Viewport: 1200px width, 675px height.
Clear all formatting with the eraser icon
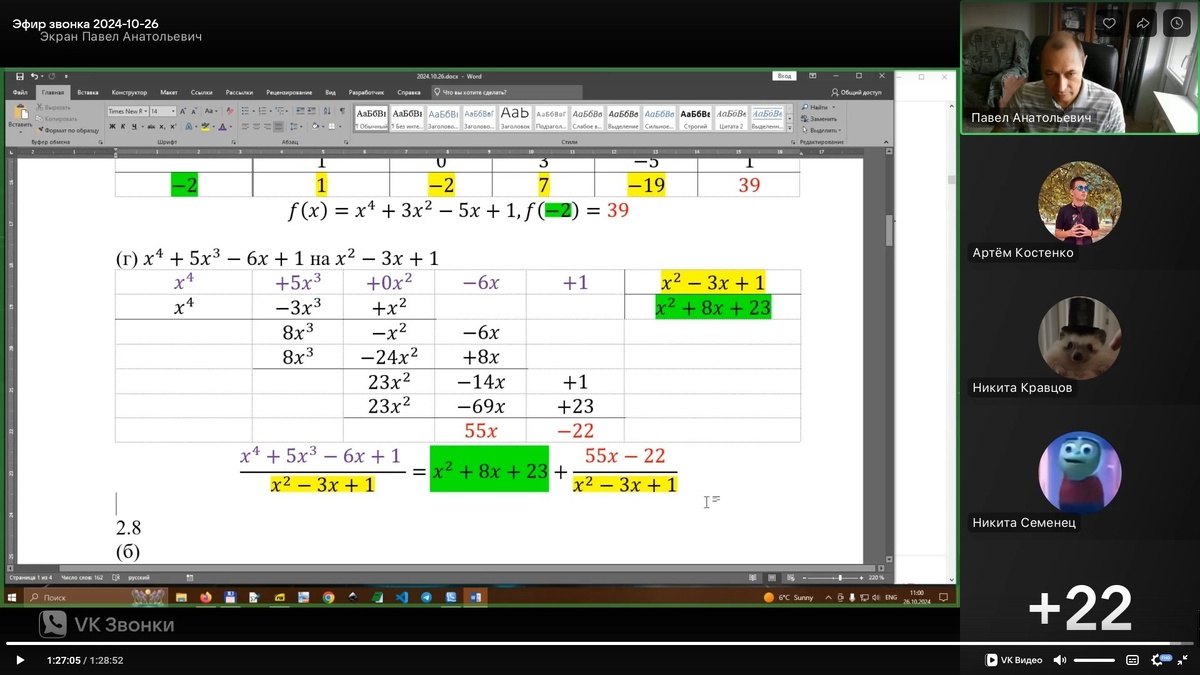pos(230,111)
